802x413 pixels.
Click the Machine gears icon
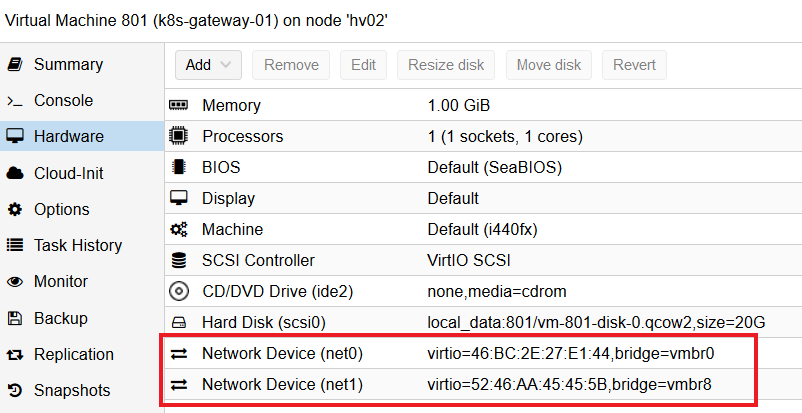[179, 229]
